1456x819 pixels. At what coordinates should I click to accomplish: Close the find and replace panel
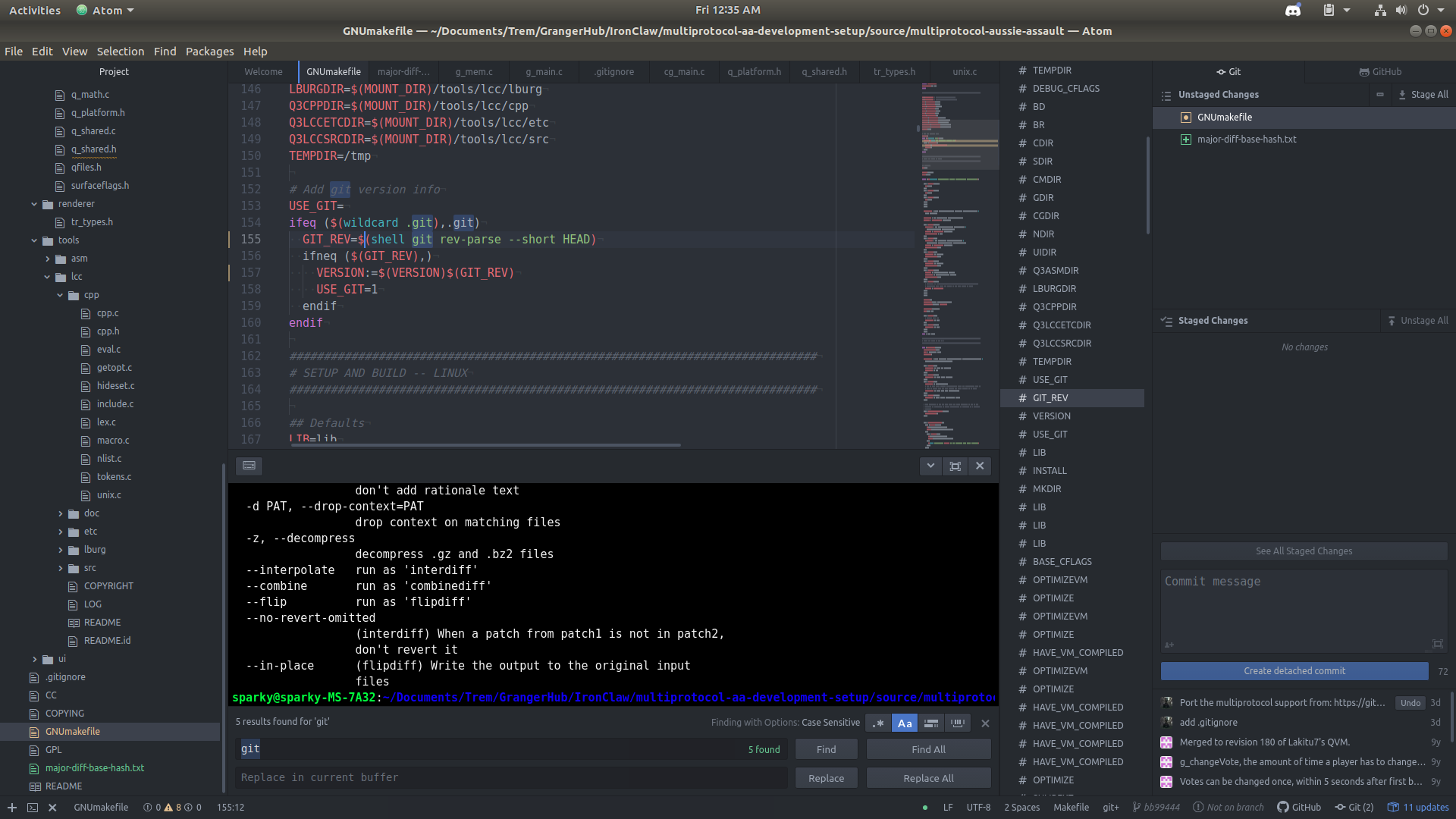(985, 723)
